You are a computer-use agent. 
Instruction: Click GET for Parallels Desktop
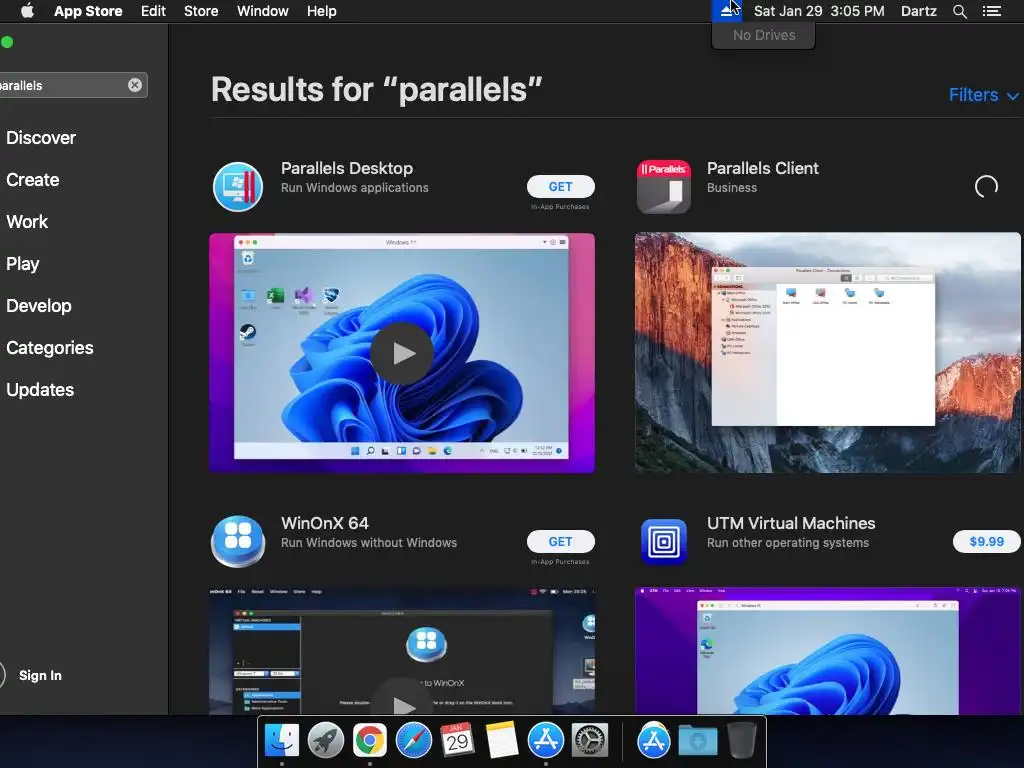coord(560,187)
